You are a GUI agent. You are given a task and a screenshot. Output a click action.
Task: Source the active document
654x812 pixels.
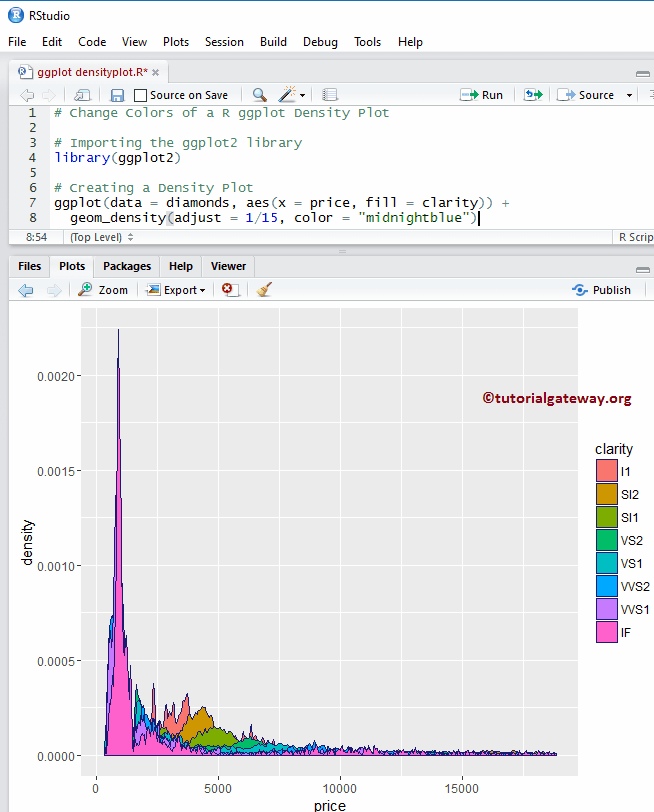point(586,95)
